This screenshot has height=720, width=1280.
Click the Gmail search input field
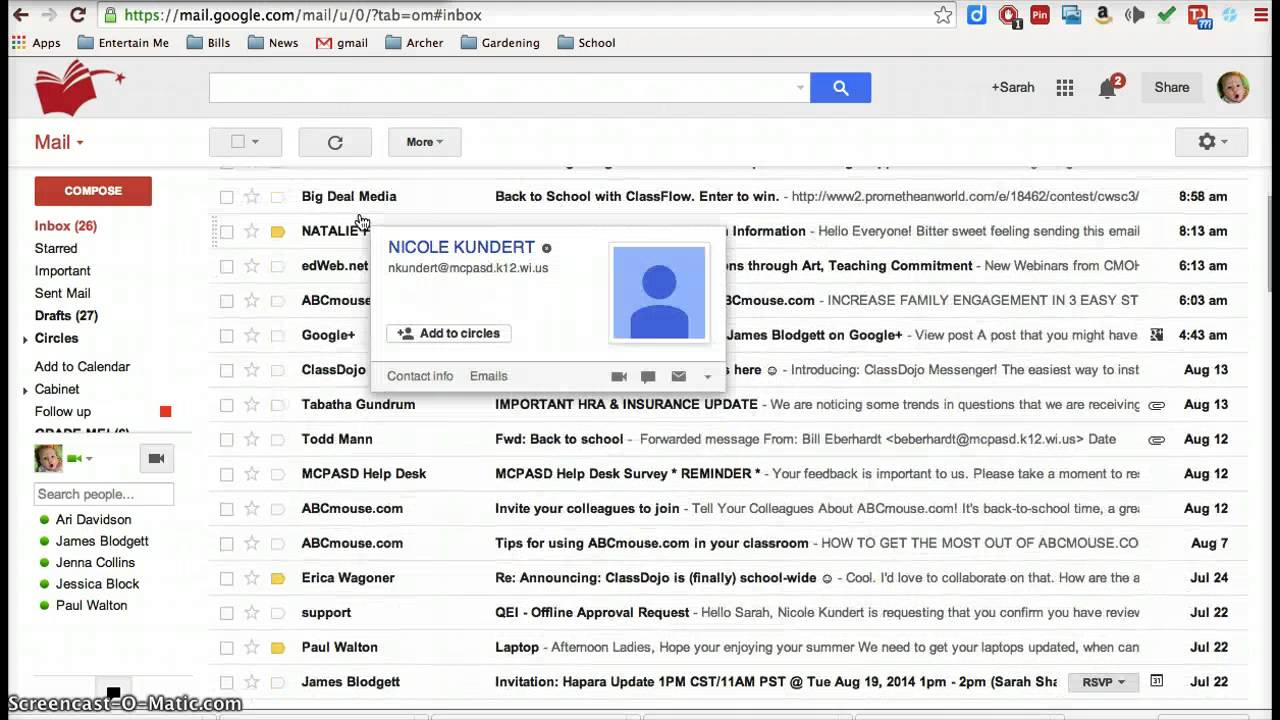click(x=501, y=88)
